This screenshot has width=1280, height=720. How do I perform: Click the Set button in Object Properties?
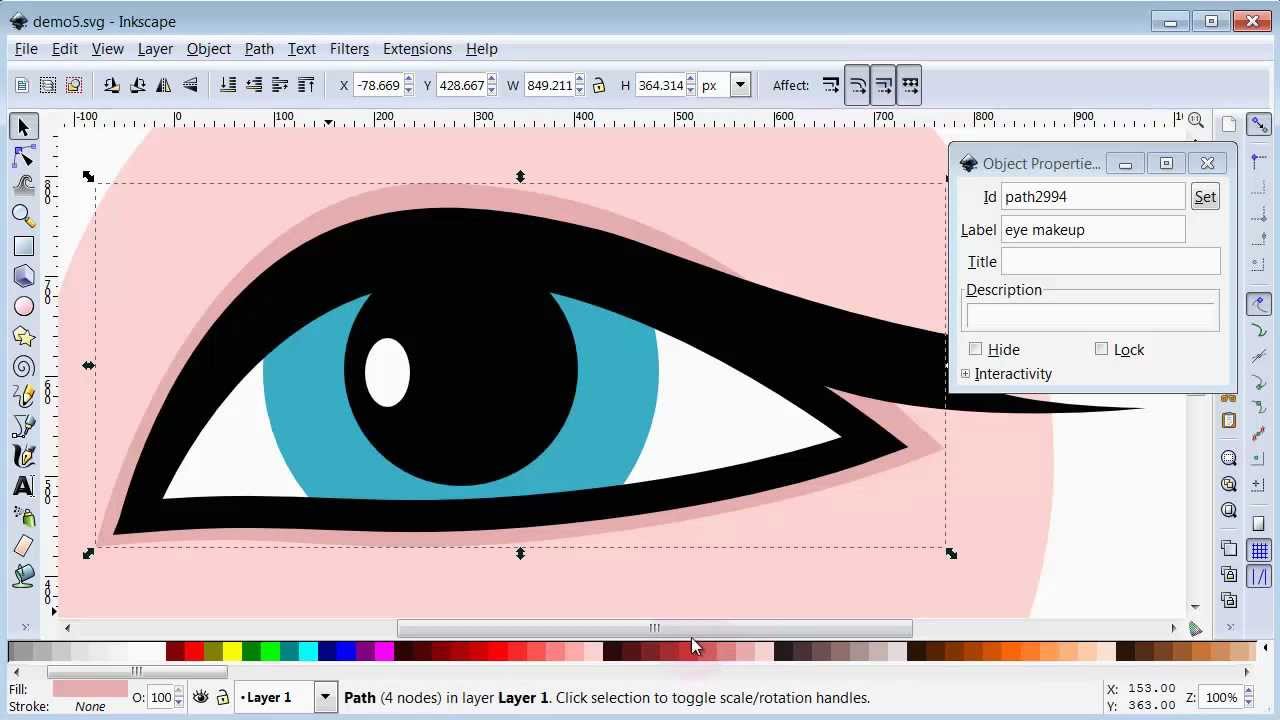click(1205, 196)
